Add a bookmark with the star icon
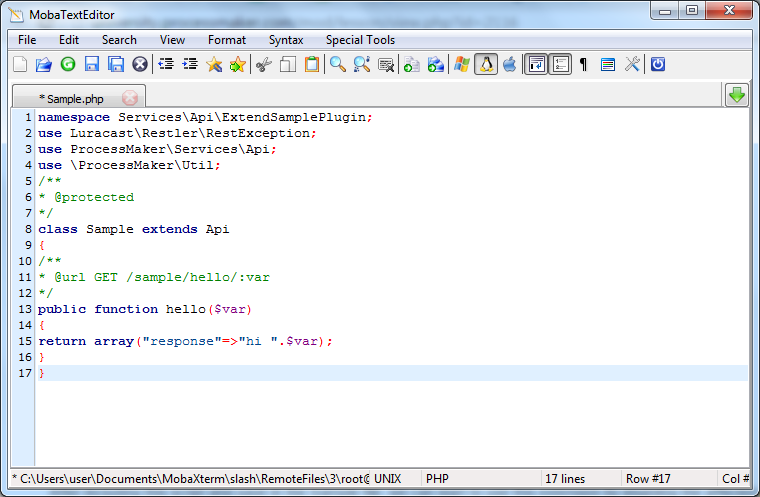The image size is (760, 497). 214,65
